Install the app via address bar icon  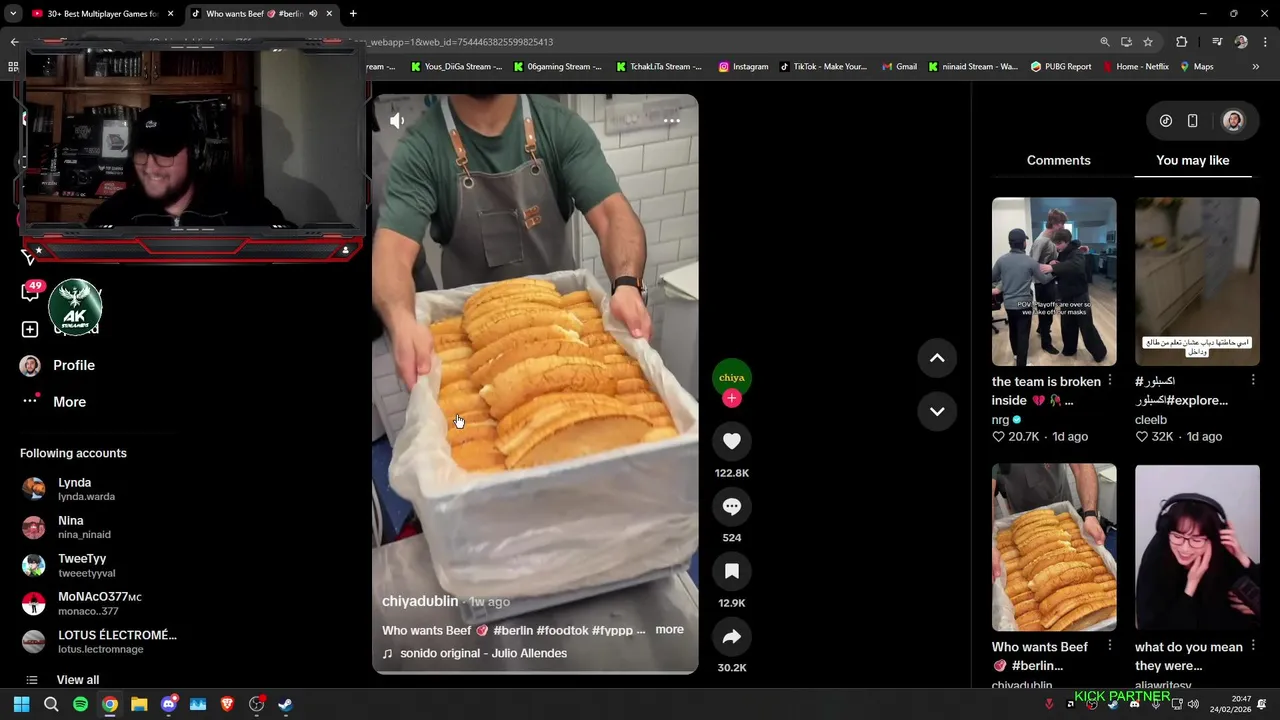click(1126, 42)
